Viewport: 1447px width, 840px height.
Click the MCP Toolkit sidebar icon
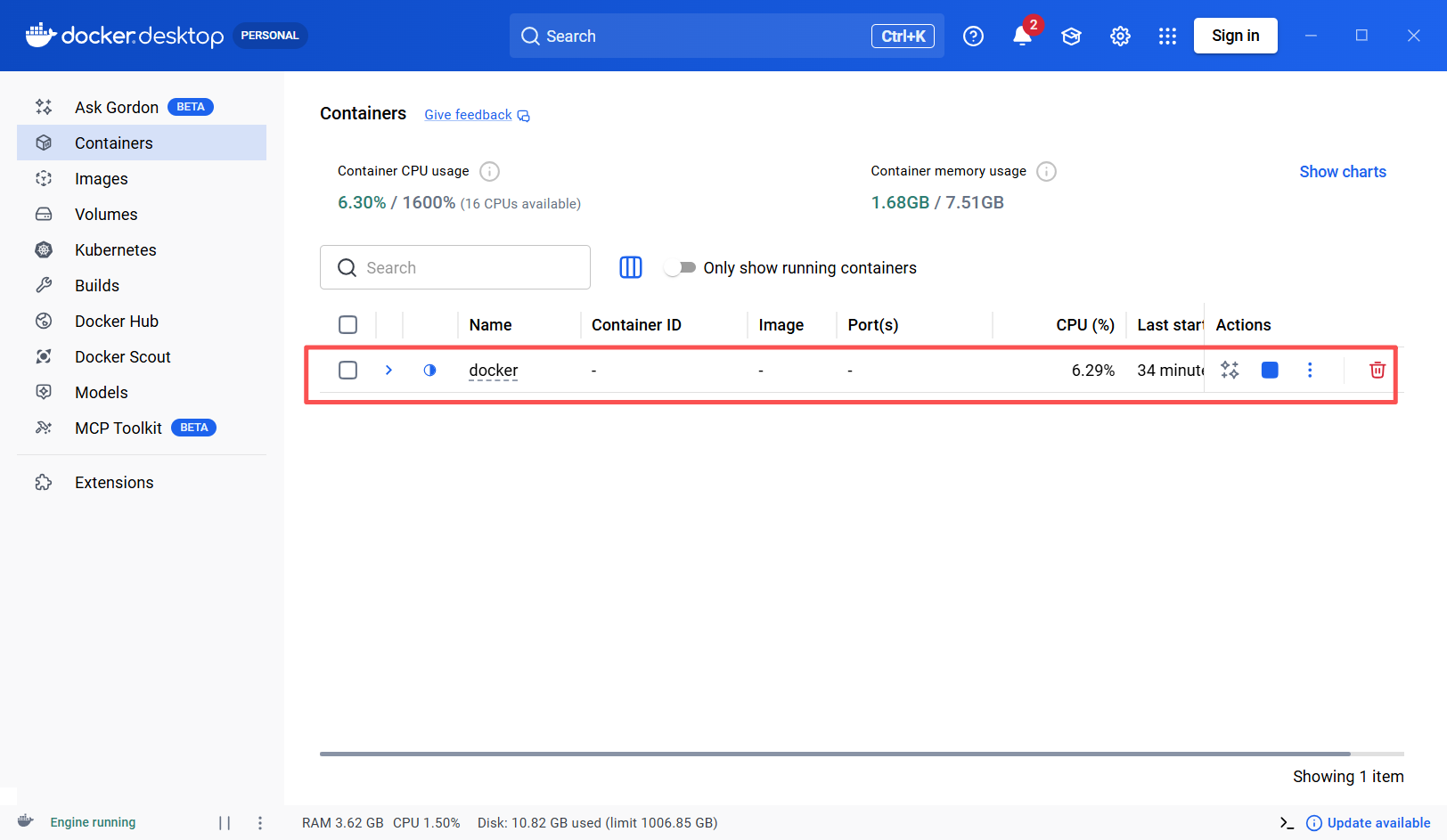(x=44, y=428)
